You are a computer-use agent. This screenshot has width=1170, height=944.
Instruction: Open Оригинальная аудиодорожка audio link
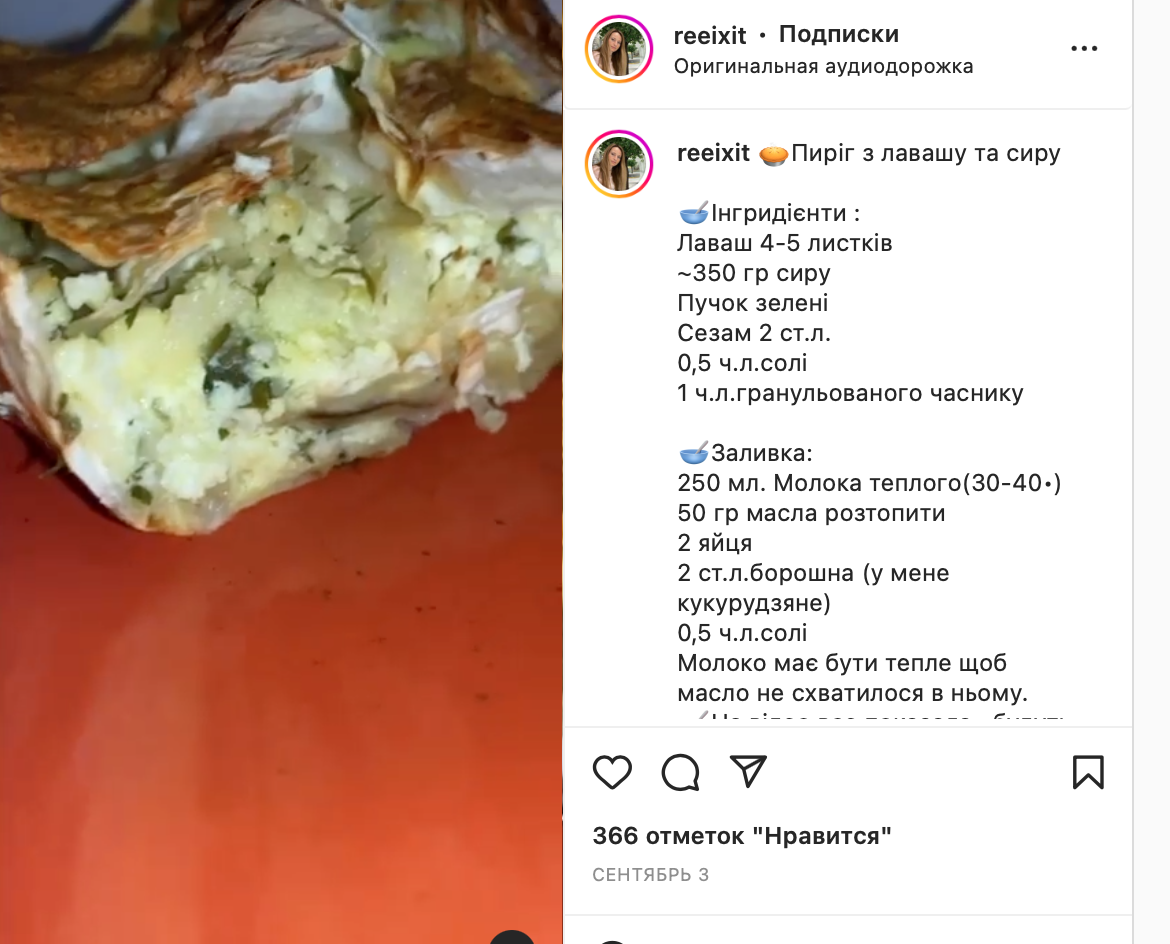[x=823, y=66]
